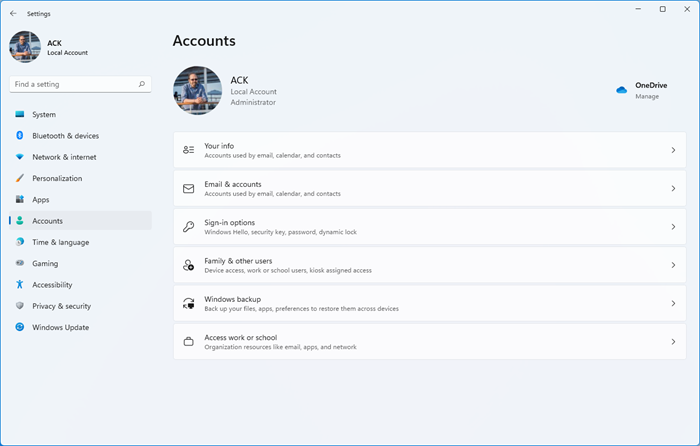Click the small ACK avatar in sidebar

click(25, 47)
